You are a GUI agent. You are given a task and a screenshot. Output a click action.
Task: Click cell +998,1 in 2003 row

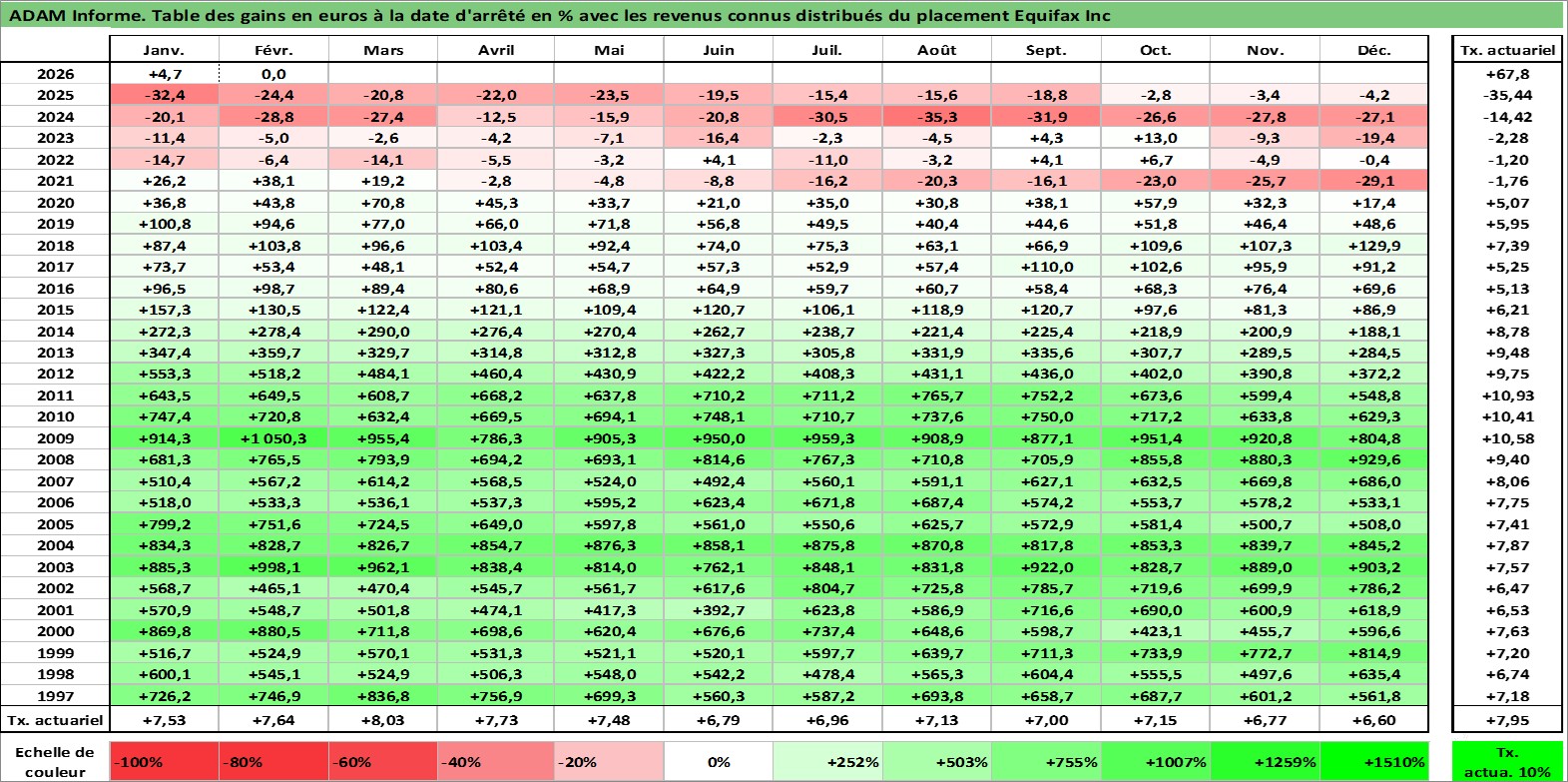click(x=273, y=567)
